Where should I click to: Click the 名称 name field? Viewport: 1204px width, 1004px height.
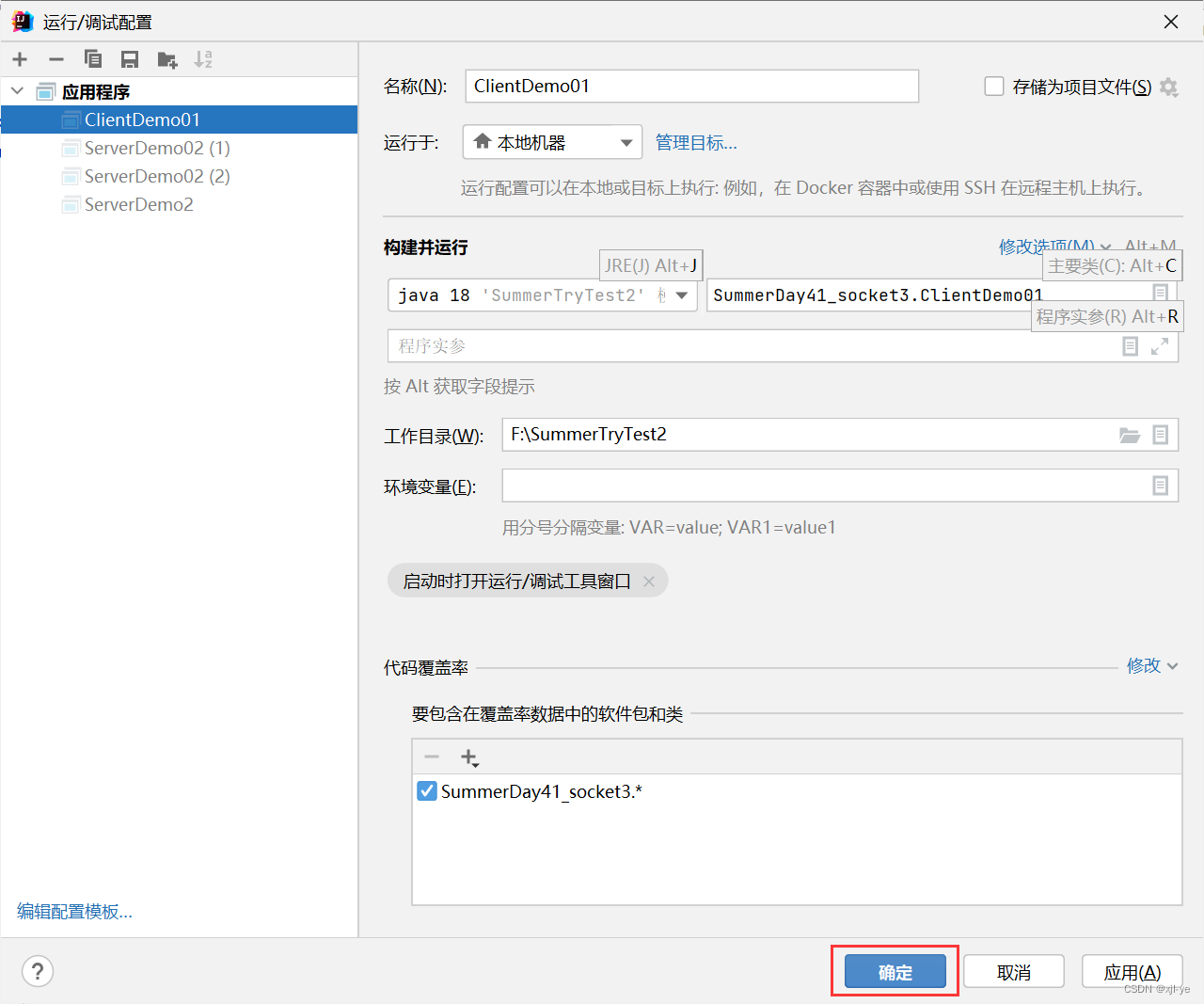tap(691, 86)
